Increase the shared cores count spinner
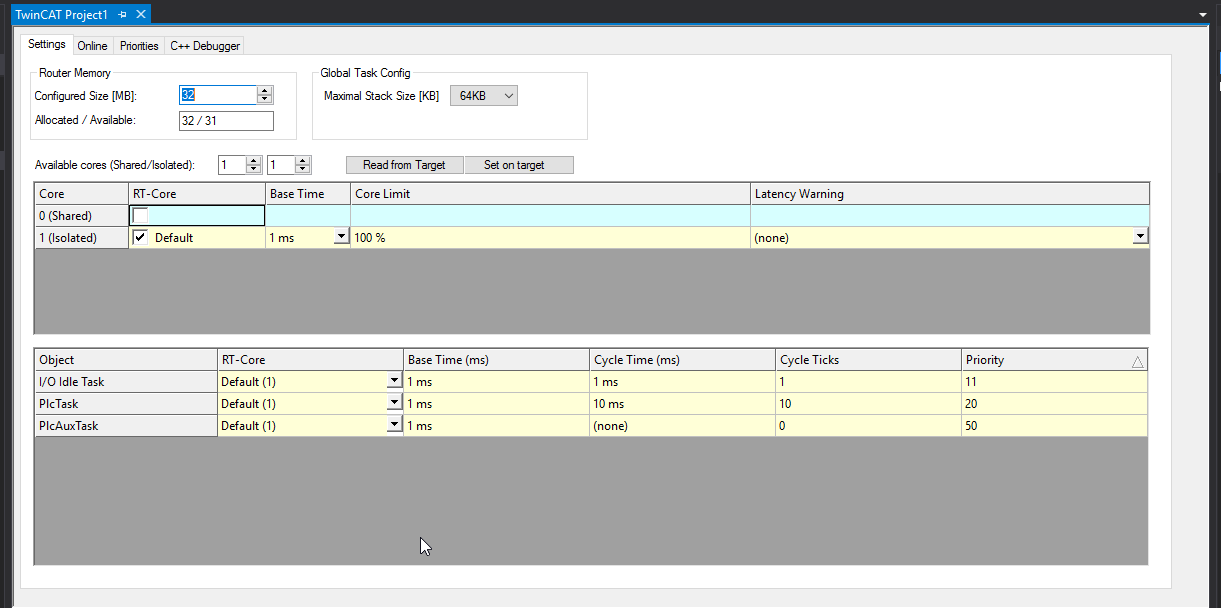 coord(254,160)
